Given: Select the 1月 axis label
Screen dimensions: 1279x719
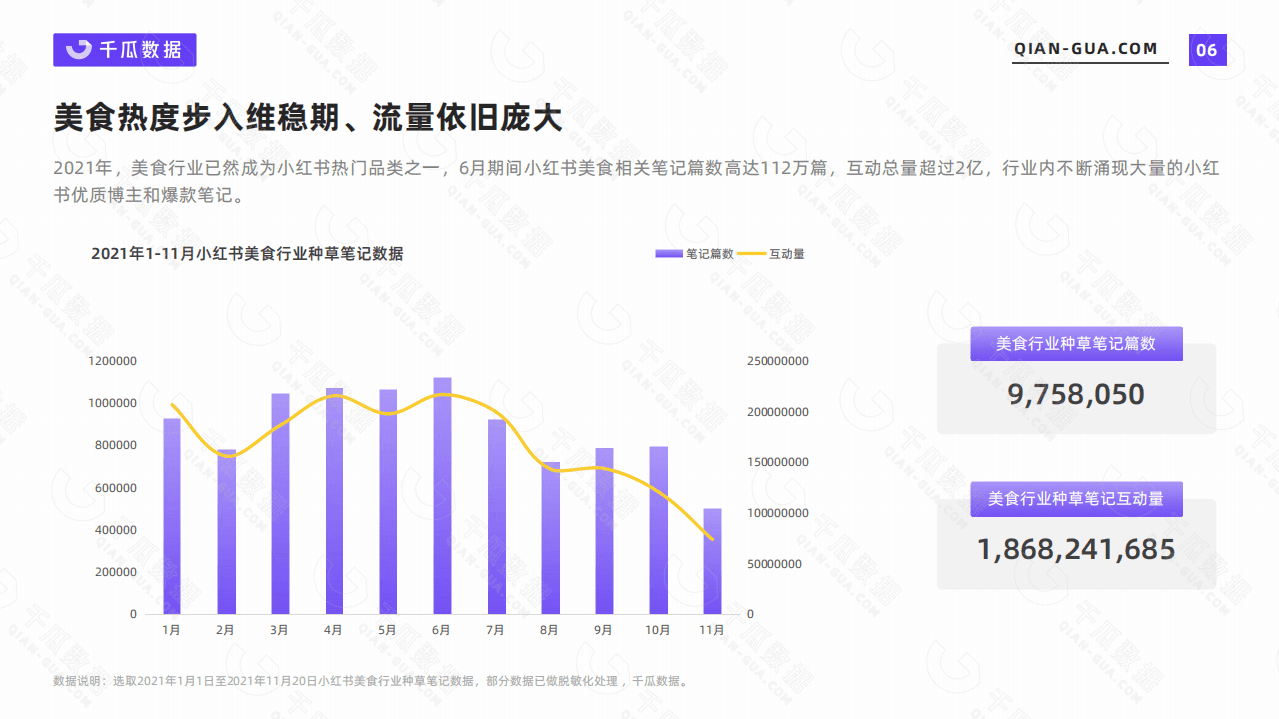Looking at the screenshot, I should pos(171,630).
